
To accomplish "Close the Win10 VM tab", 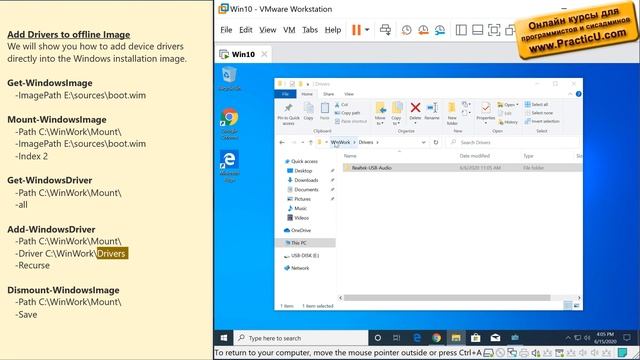I will [264, 54].
